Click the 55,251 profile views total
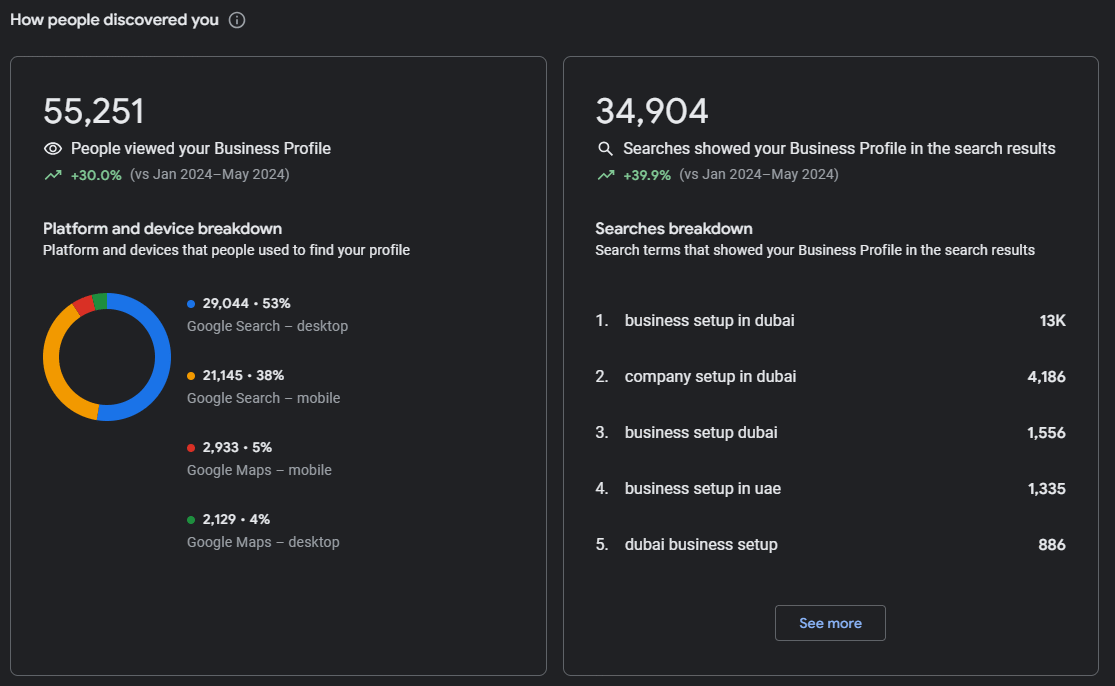The image size is (1115, 686). pyautogui.click(x=94, y=111)
